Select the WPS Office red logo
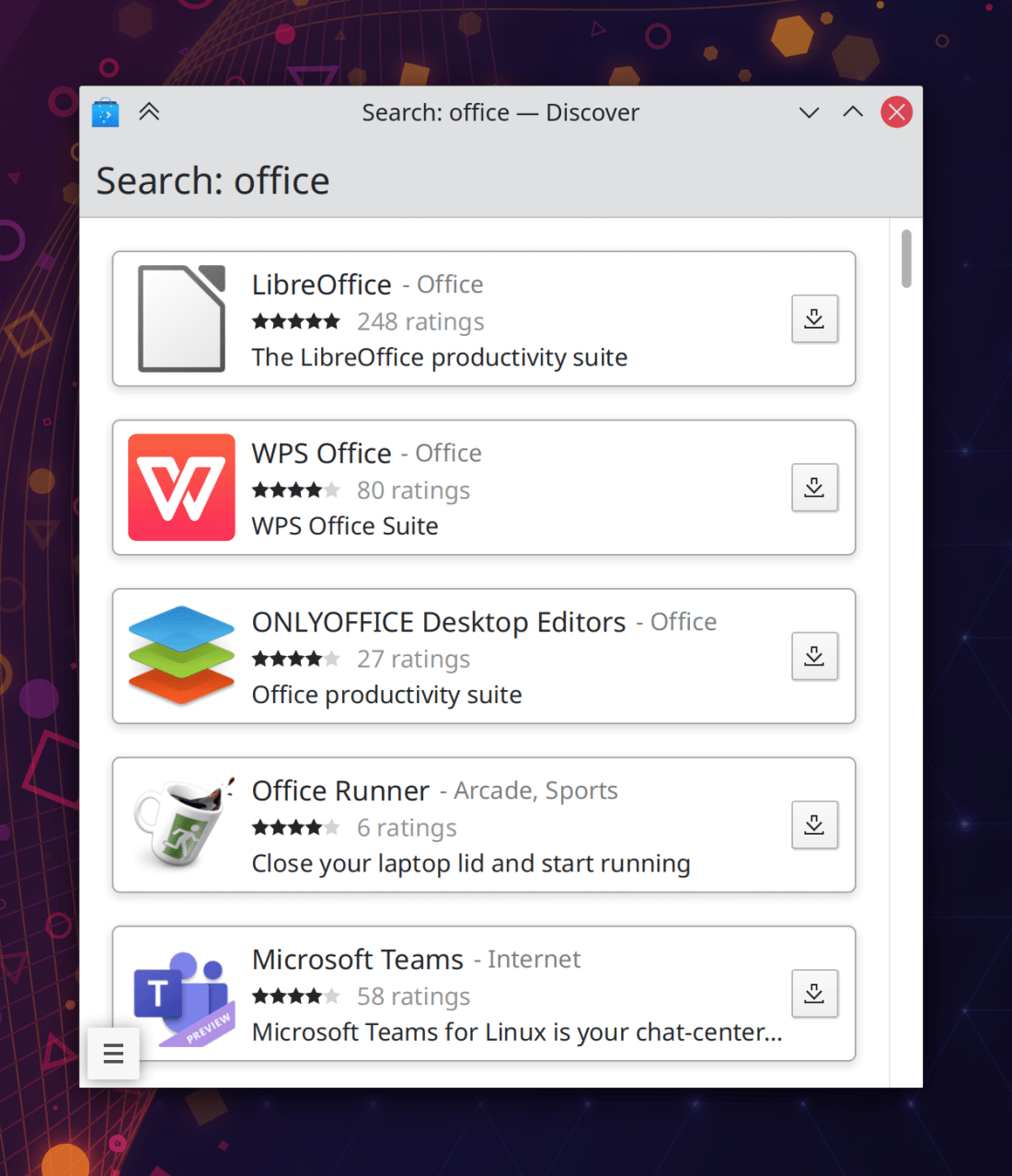The width and height of the screenshot is (1012, 1176). pyautogui.click(x=181, y=488)
